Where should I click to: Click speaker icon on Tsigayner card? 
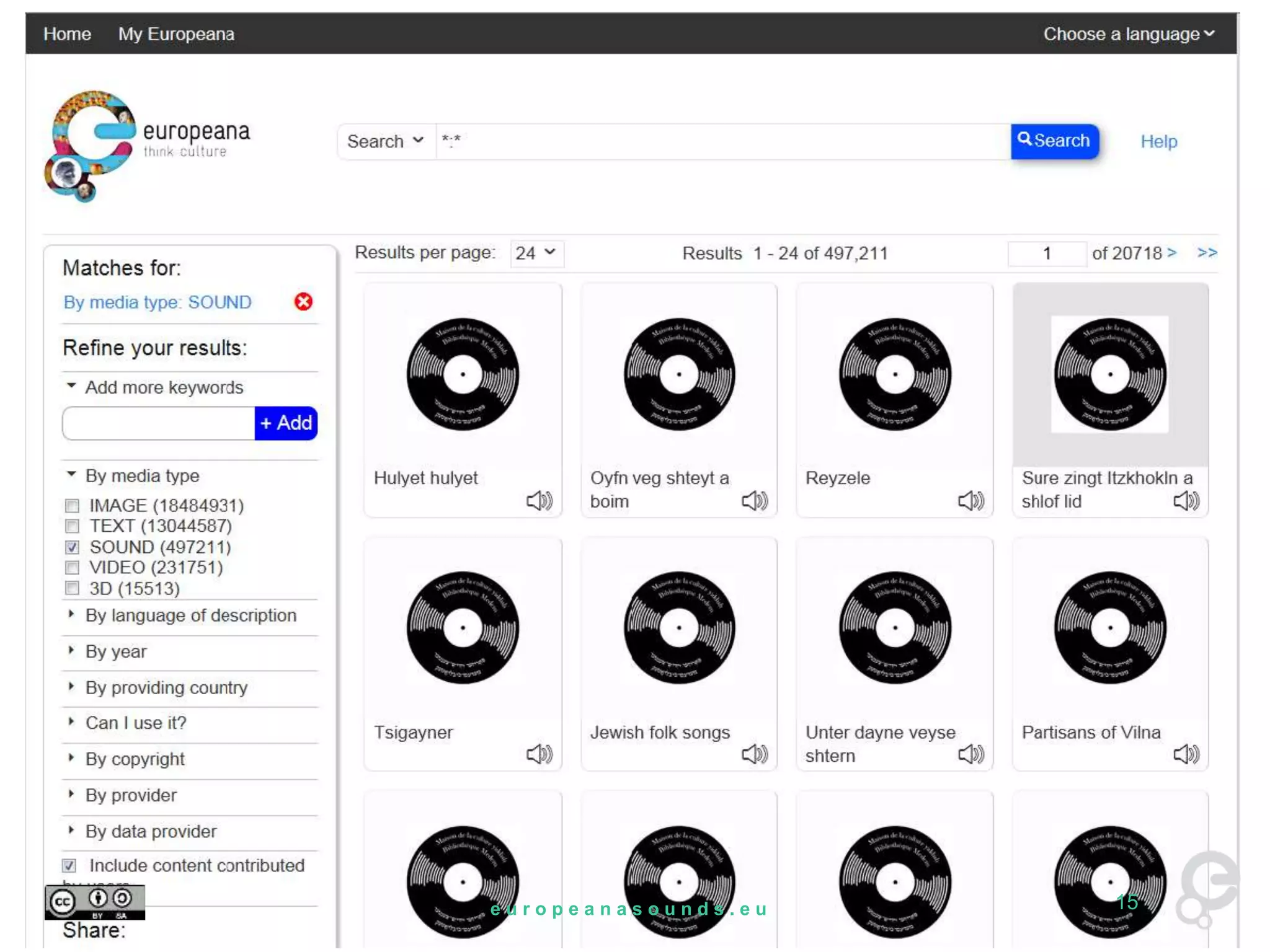click(539, 754)
